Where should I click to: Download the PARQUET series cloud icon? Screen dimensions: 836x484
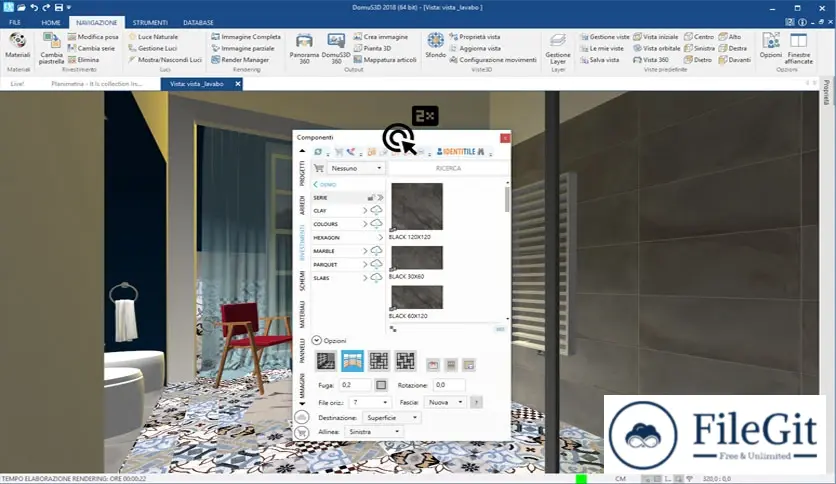[x=376, y=264]
